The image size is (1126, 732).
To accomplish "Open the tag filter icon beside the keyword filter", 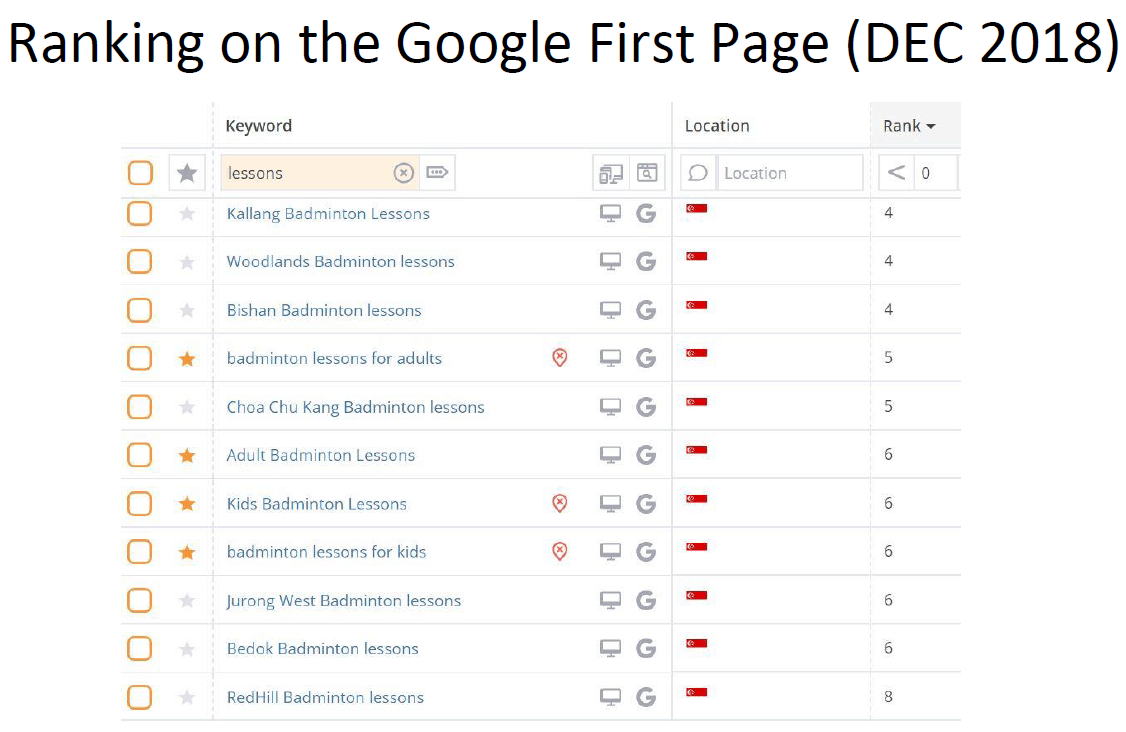I will [x=437, y=172].
